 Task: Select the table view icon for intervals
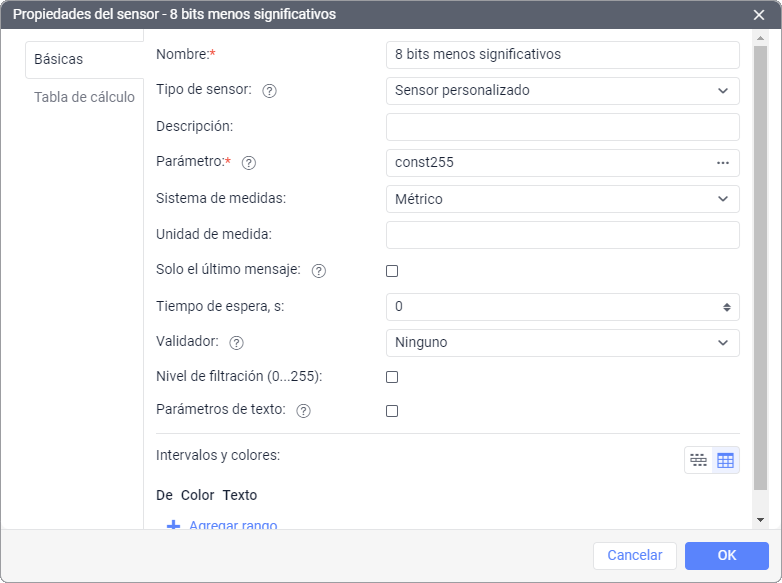(x=725, y=460)
